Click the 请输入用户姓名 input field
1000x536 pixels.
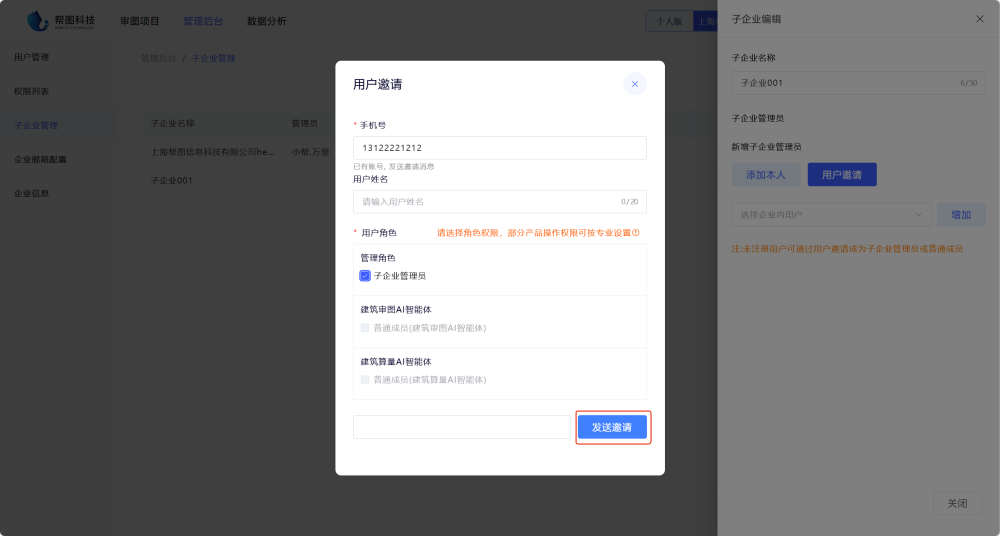tap(485, 202)
